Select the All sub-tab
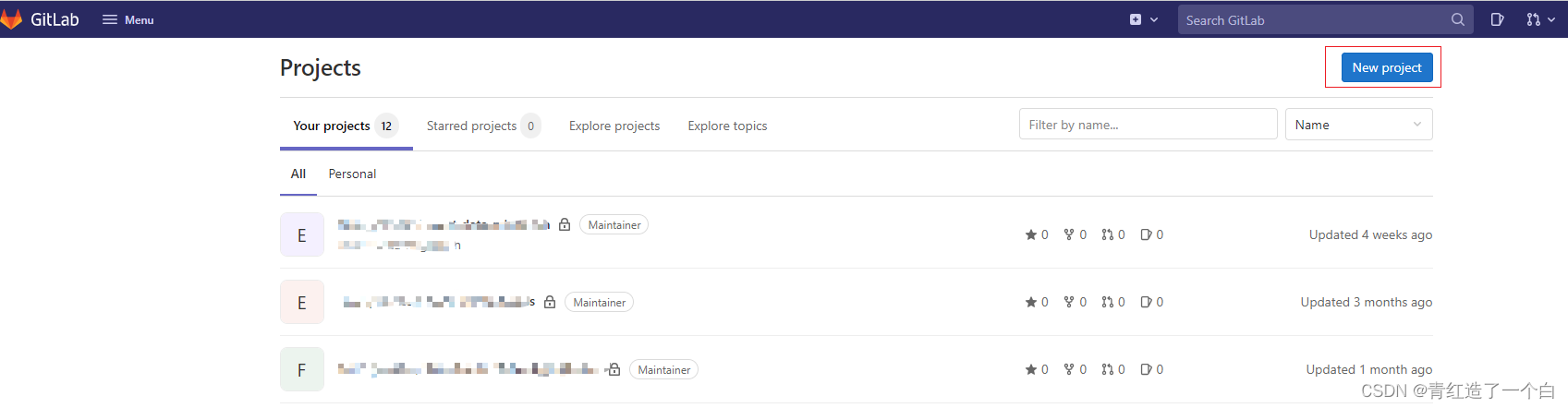 click(298, 174)
